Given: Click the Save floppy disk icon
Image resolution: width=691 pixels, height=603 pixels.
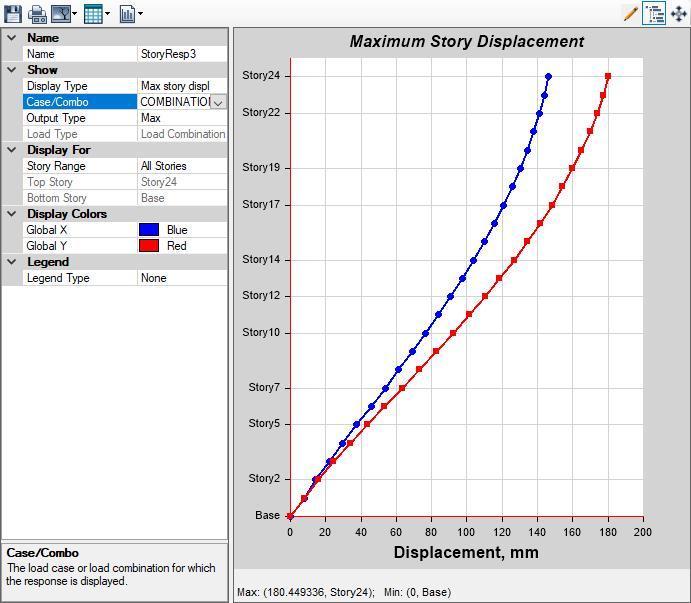Looking at the screenshot, I should click(x=13, y=14).
